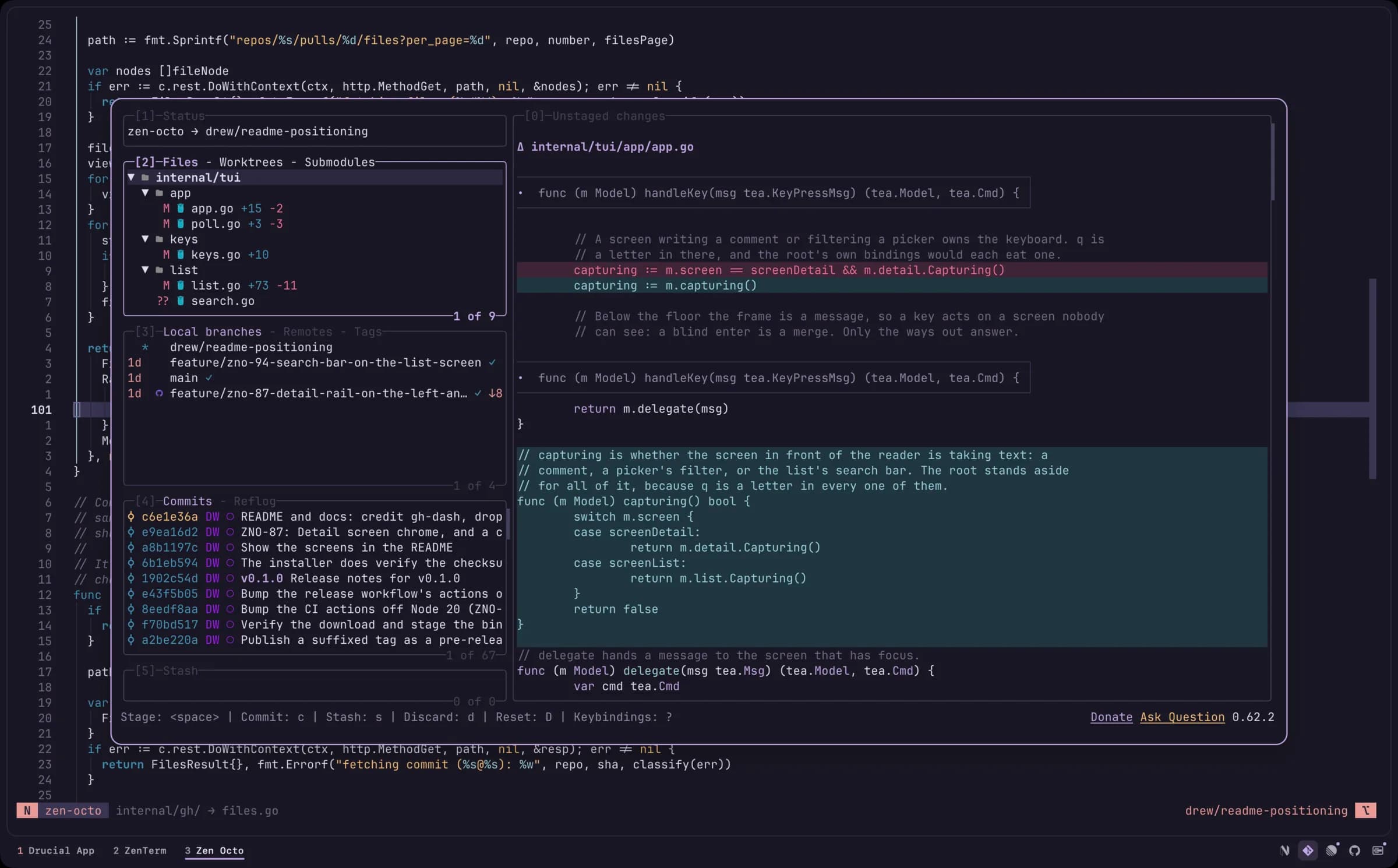
Task: Click the Go file icon of keys.go
Action: pos(181,255)
